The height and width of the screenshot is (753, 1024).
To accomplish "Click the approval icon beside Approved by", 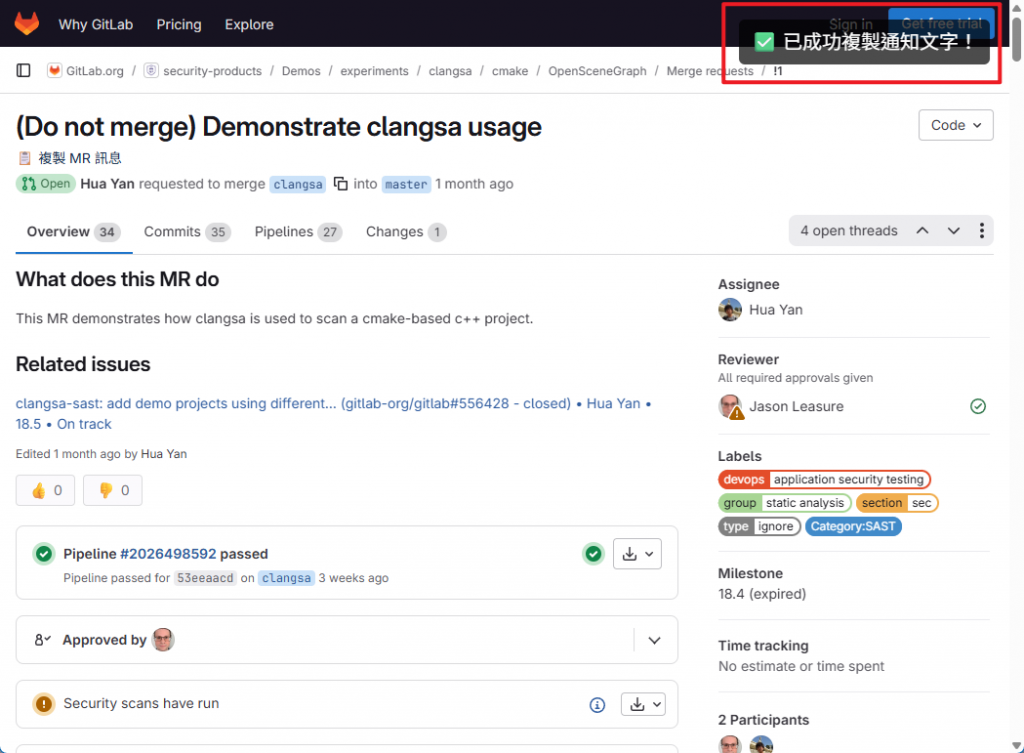I will (42, 640).
